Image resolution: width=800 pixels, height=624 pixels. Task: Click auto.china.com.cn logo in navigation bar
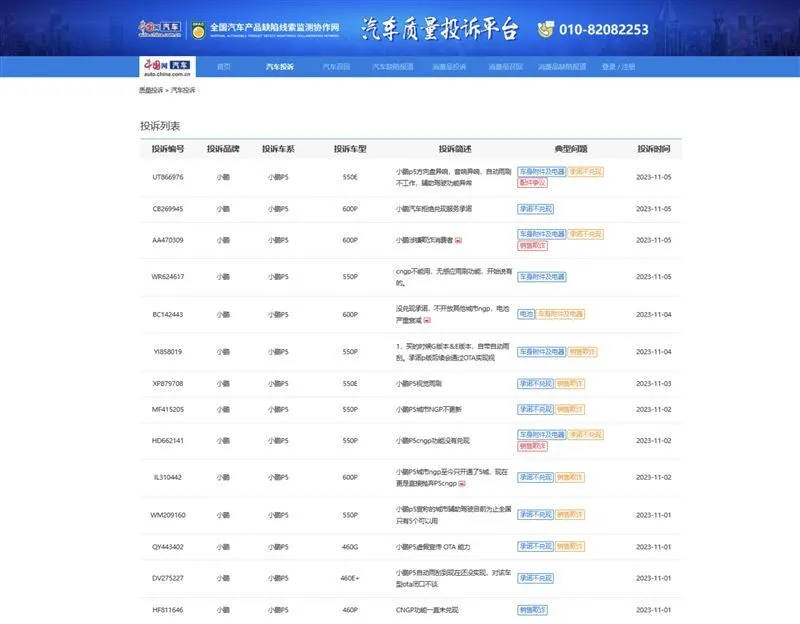[x=167, y=67]
